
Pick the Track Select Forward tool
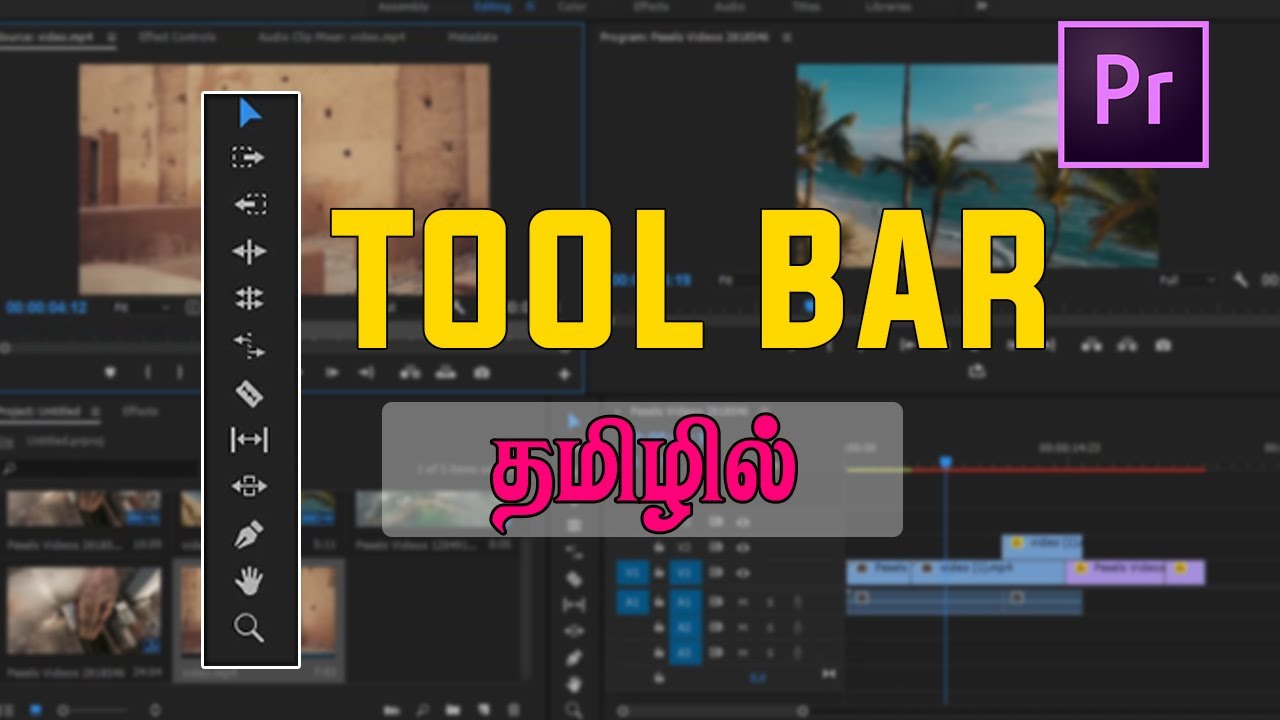248,157
